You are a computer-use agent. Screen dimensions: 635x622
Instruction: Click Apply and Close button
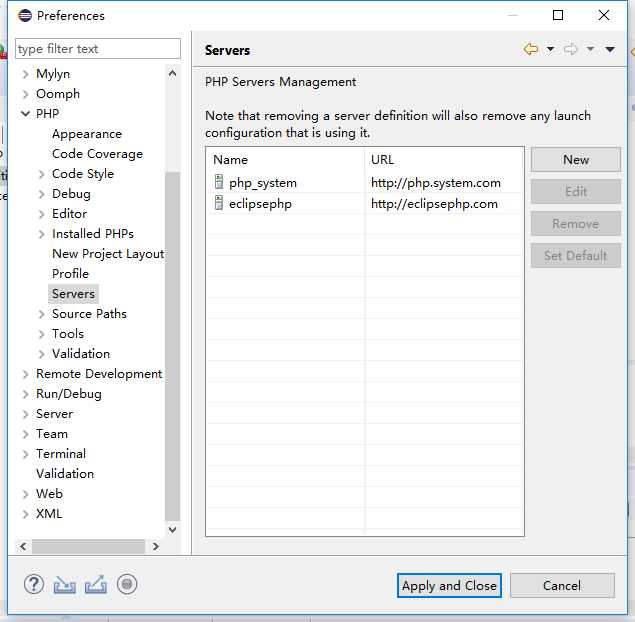point(449,586)
